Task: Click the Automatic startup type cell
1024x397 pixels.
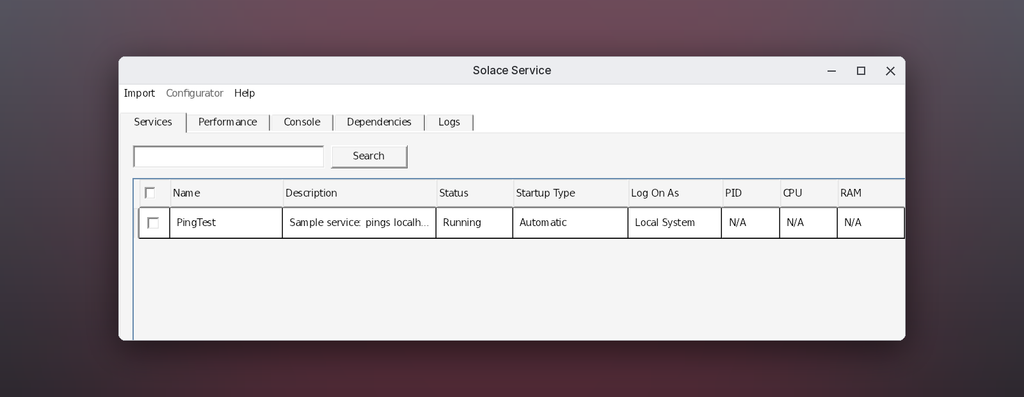Action: [x=570, y=223]
